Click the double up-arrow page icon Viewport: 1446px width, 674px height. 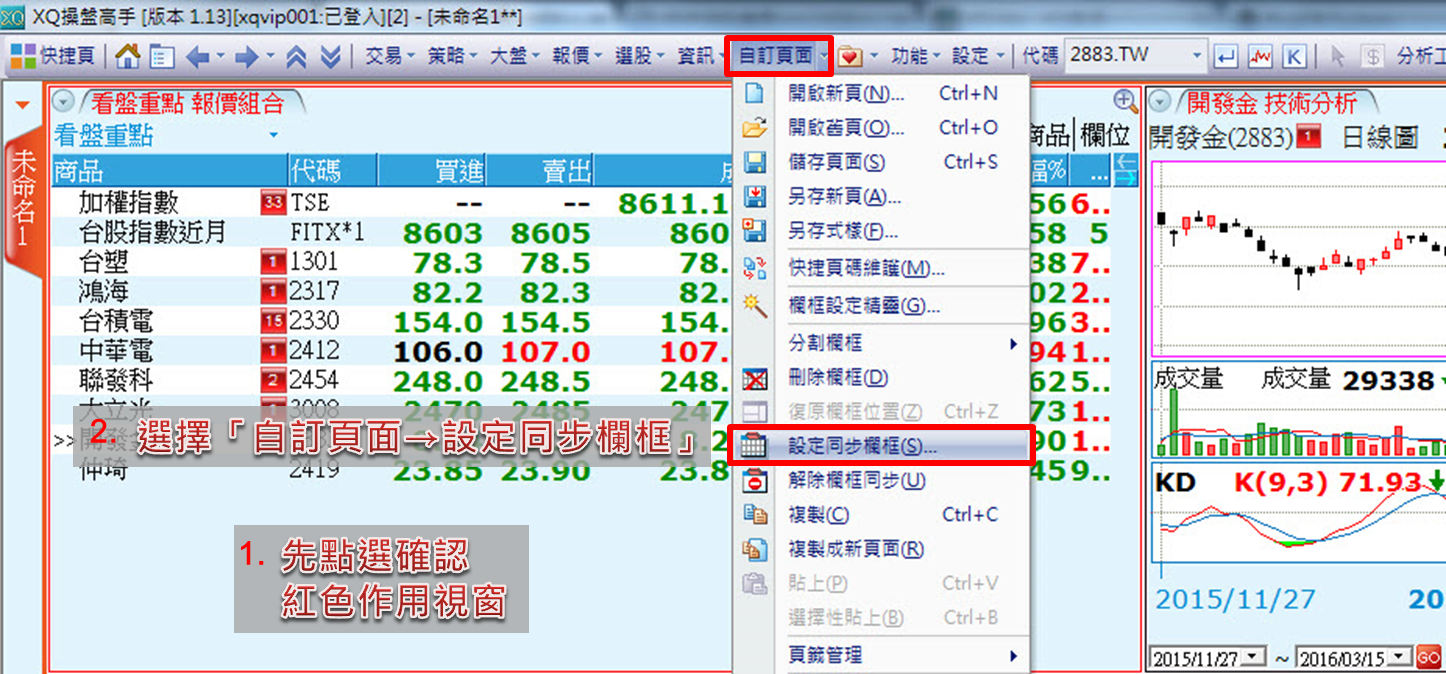coord(296,56)
